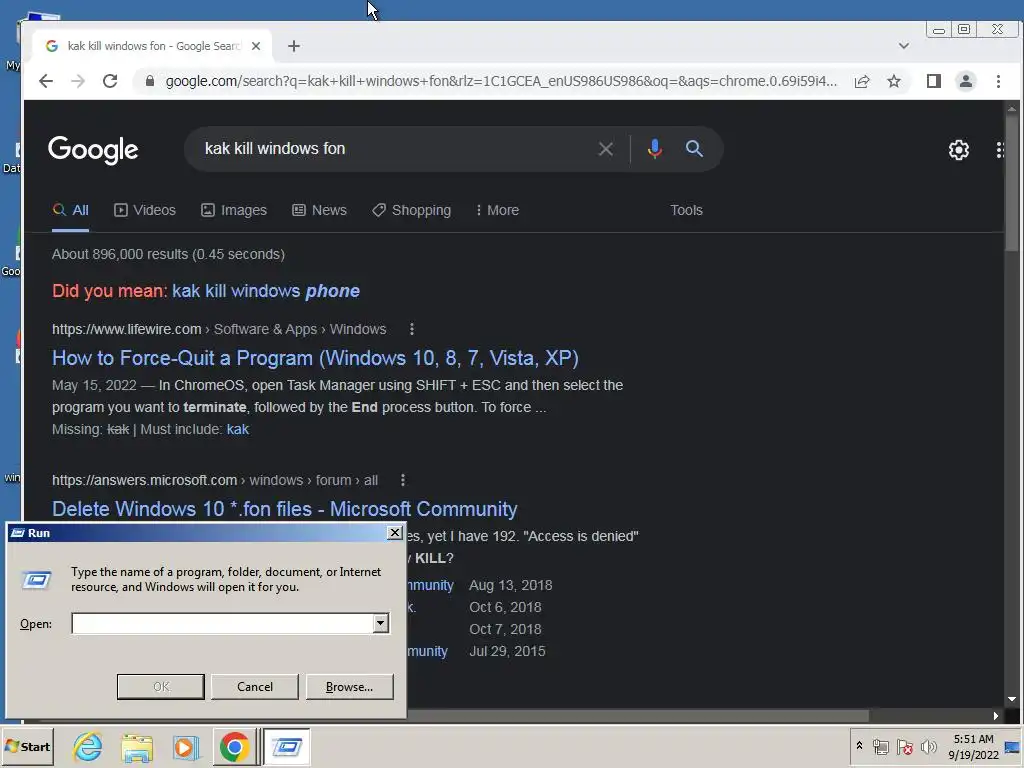Screen dimensions: 1024x768
Task: Reload the Google search page
Action: (x=110, y=81)
